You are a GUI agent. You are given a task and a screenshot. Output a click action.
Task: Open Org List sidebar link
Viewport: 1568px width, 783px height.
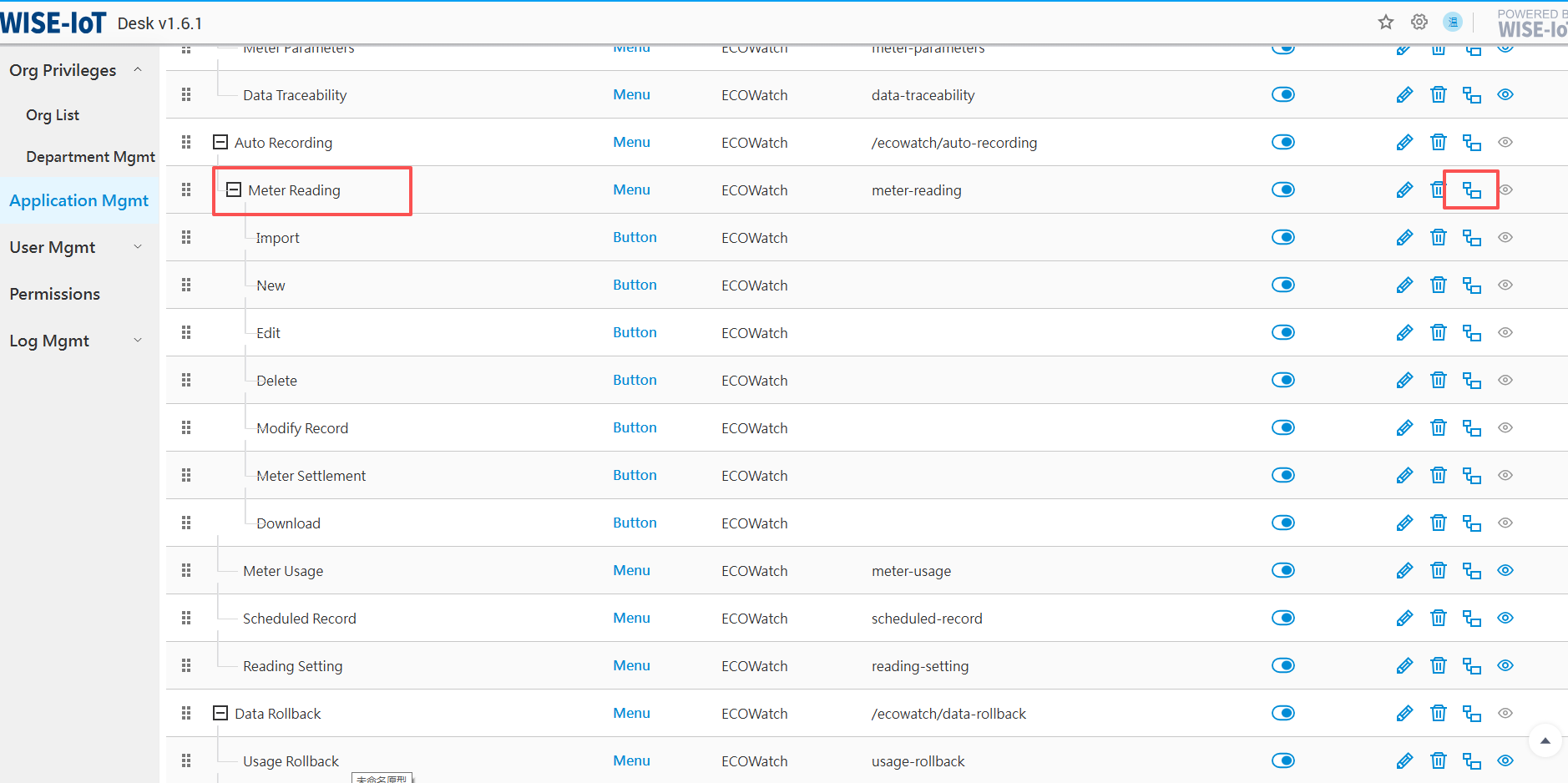click(x=53, y=115)
